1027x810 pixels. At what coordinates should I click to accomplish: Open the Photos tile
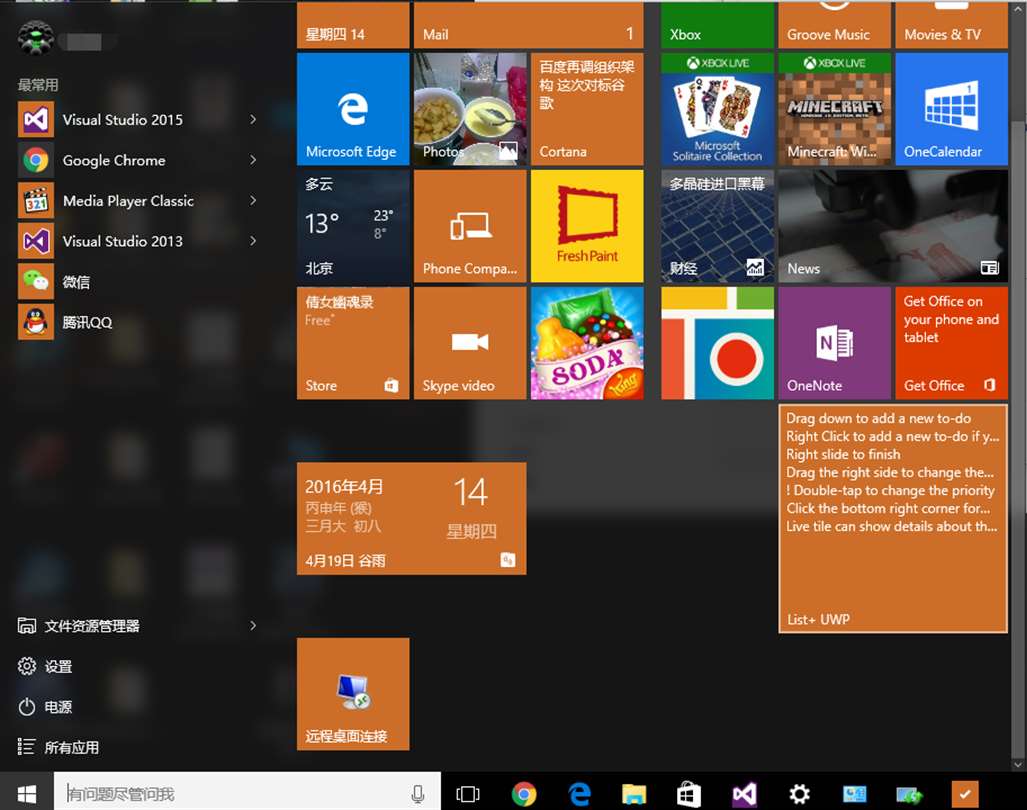[470, 109]
